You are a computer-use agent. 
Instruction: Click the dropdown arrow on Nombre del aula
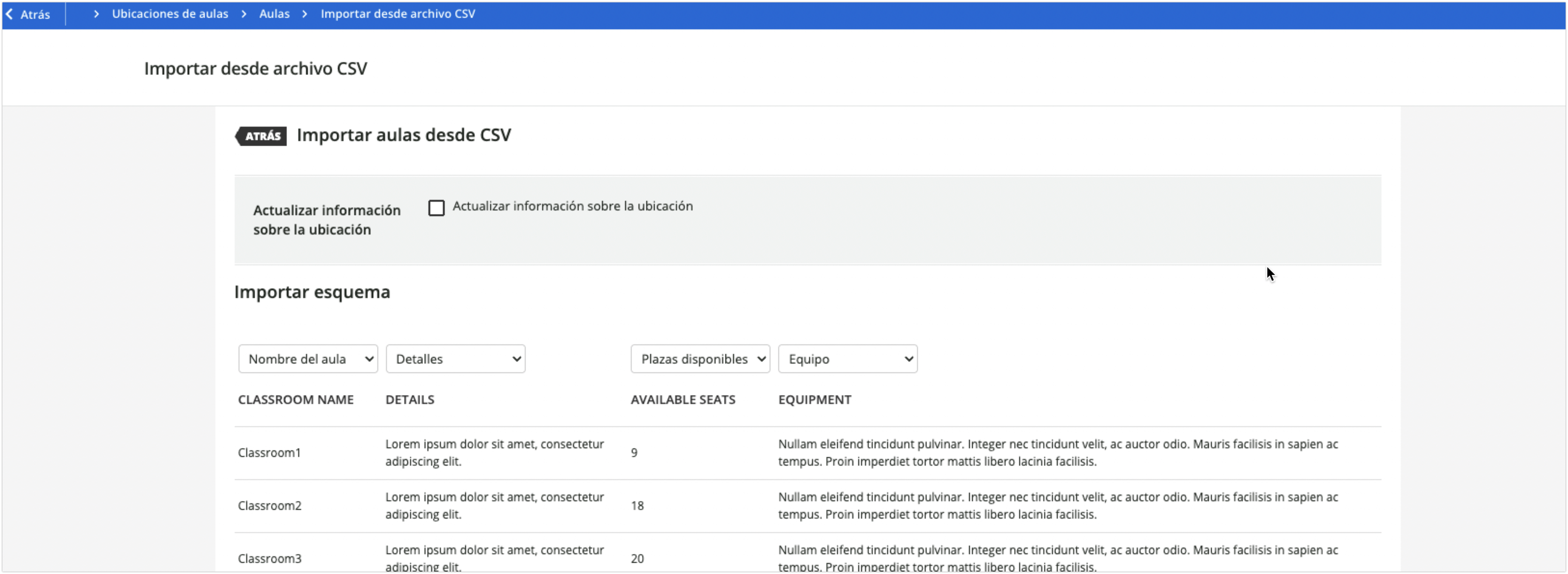click(x=368, y=359)
